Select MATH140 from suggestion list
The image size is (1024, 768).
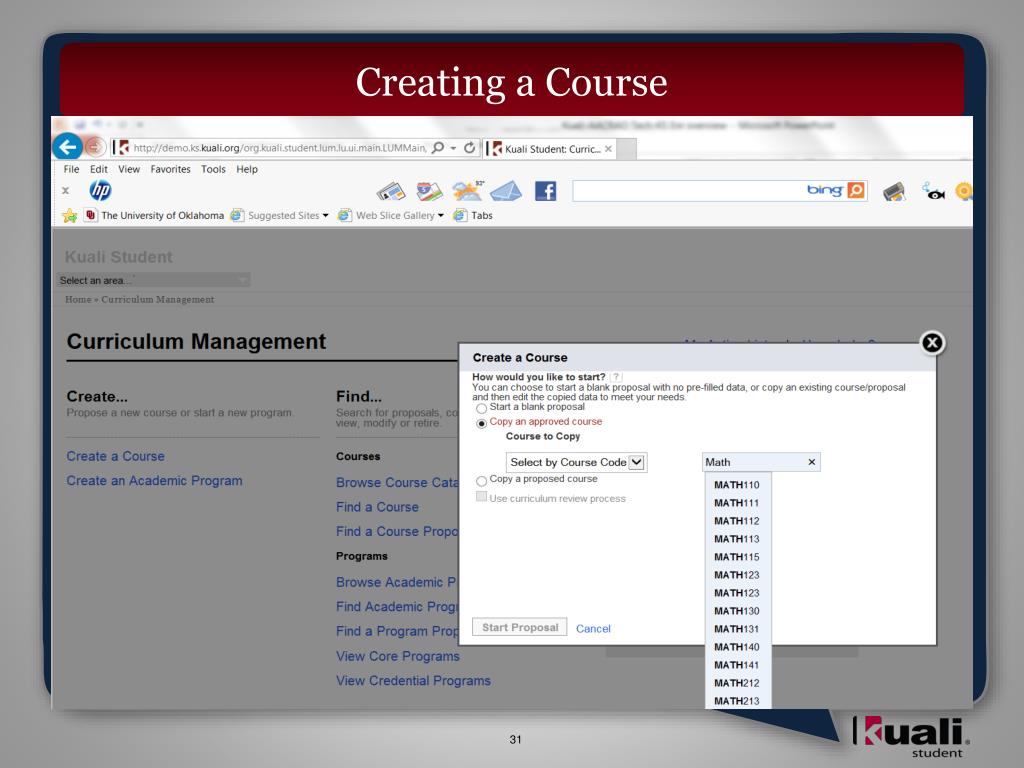coord(737,647)
